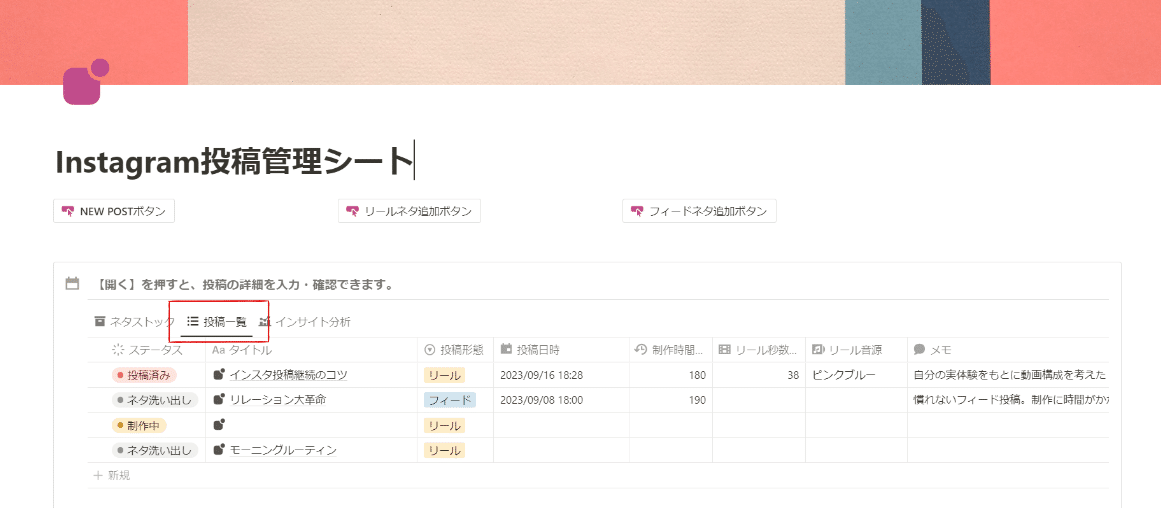Viewport: 1161px width, 508px height.
Task: Open the 投稿形態 column header menu
Action: [x=455, y=350]
